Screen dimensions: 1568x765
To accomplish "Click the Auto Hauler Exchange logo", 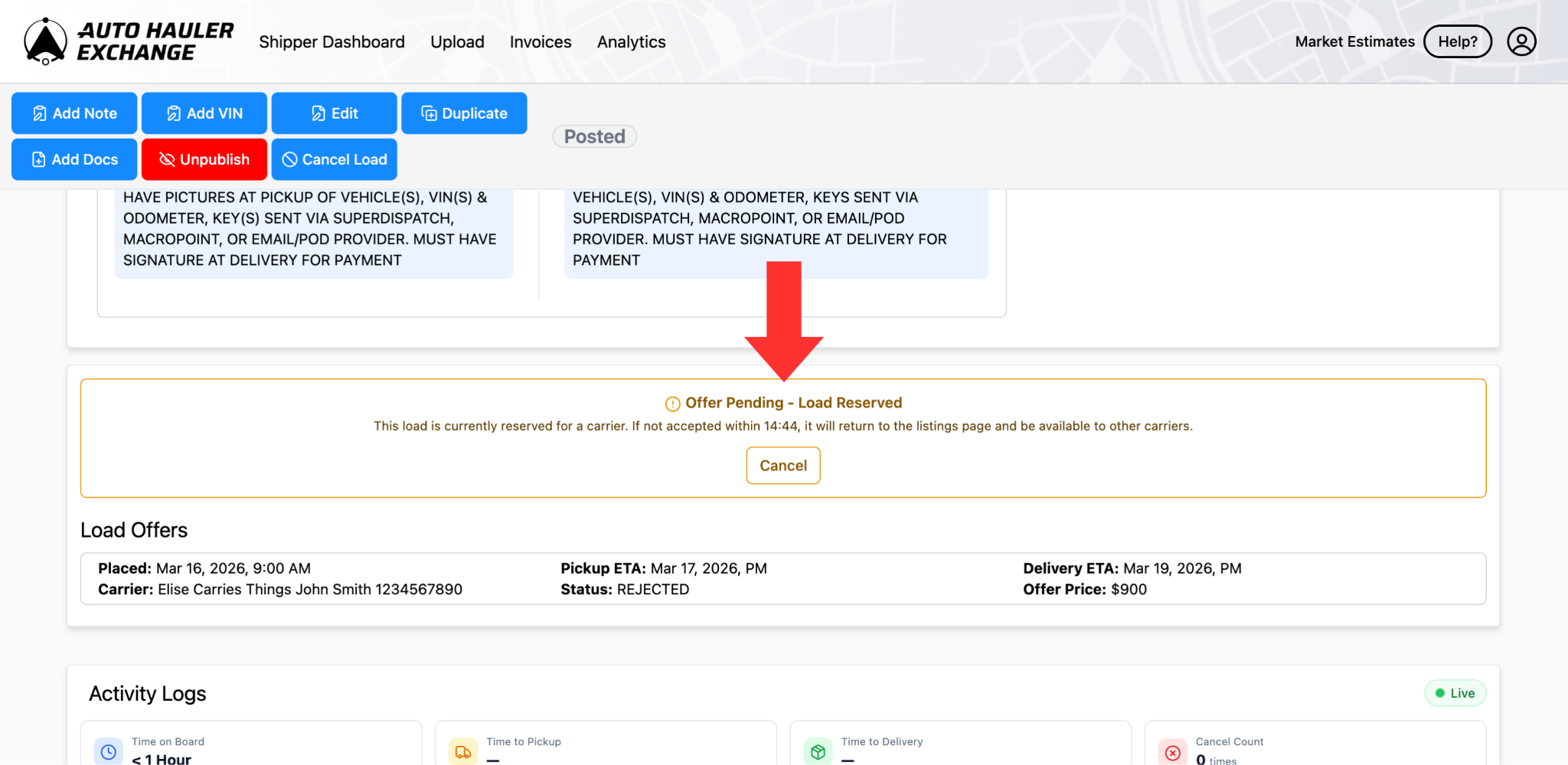I will click(129, 41).
